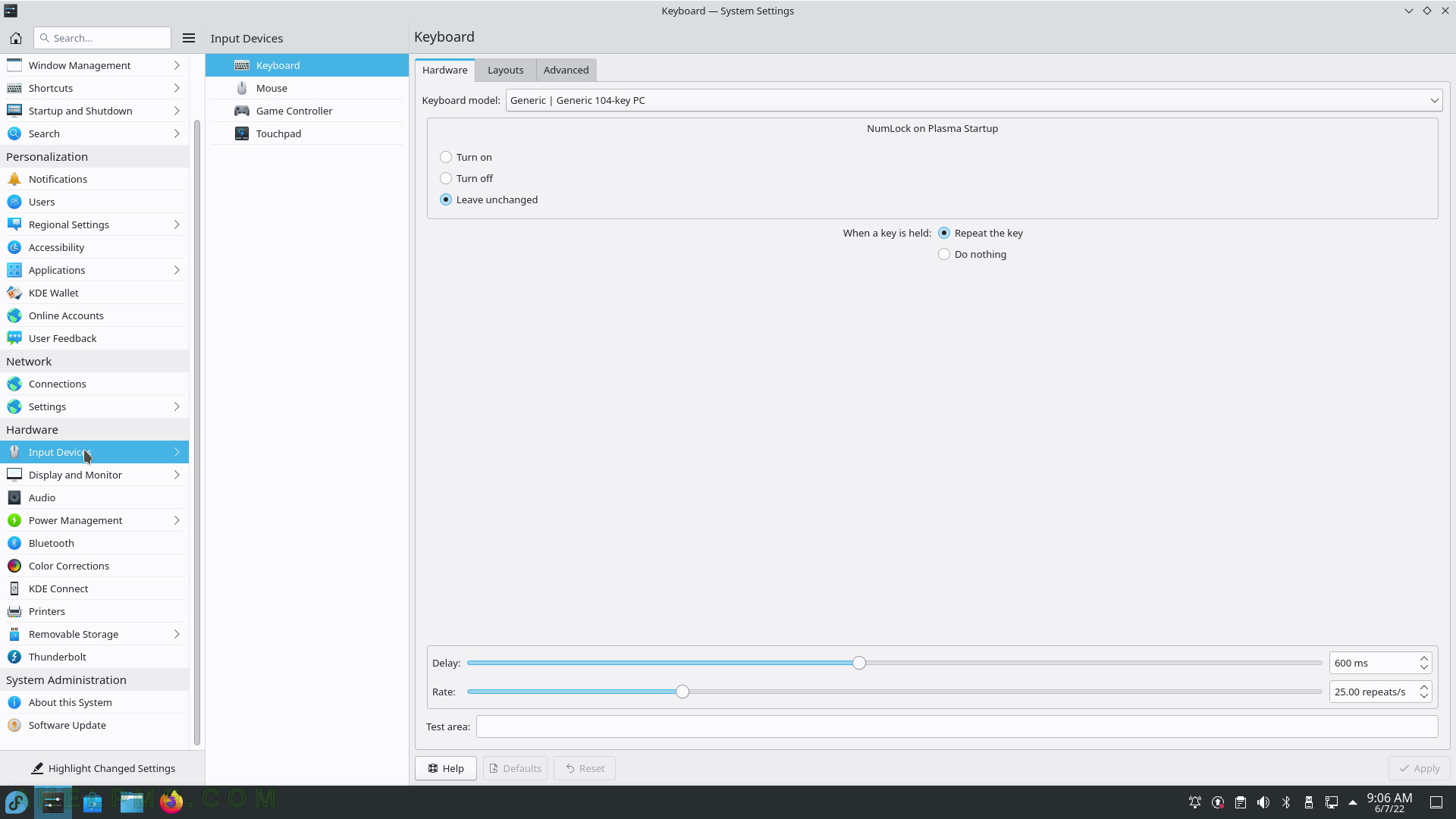Click the sidebar vertical scrollbar
The image size is (1456, 819).
pyautogui.click(x=197, y=432)
